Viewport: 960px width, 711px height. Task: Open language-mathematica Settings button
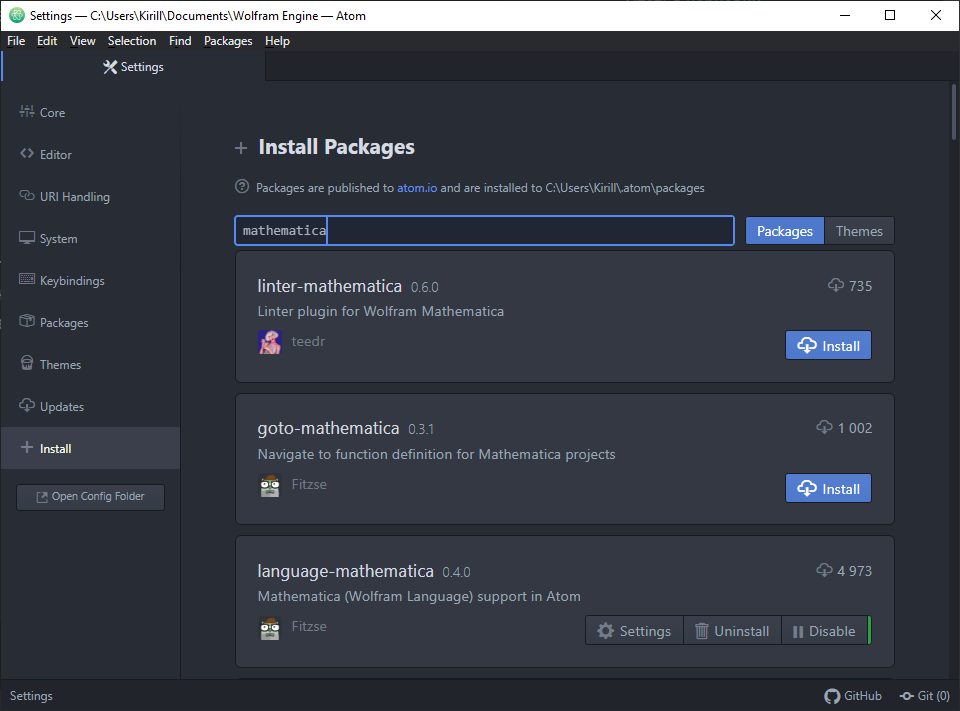[634, 631]
